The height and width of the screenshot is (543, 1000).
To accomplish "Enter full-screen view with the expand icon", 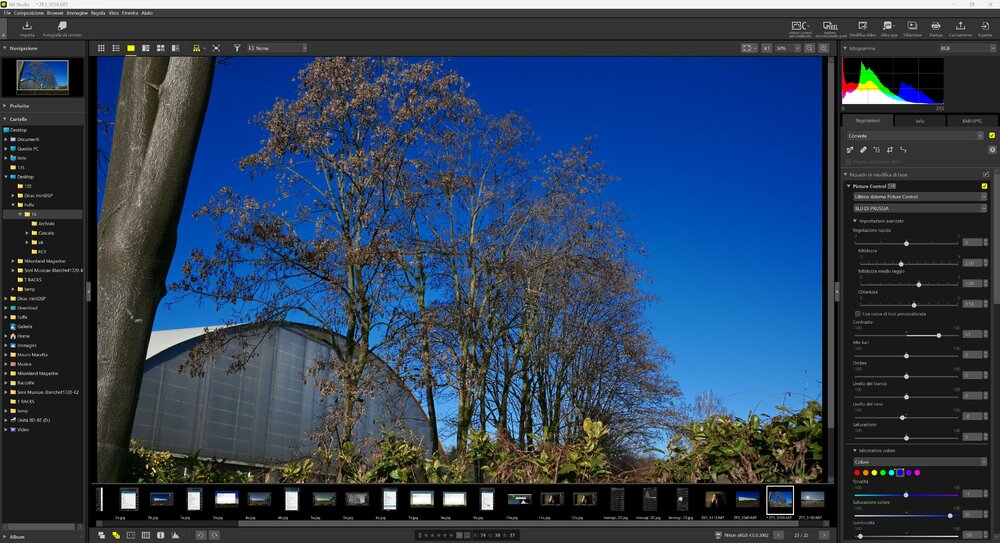I will [216, 48].
